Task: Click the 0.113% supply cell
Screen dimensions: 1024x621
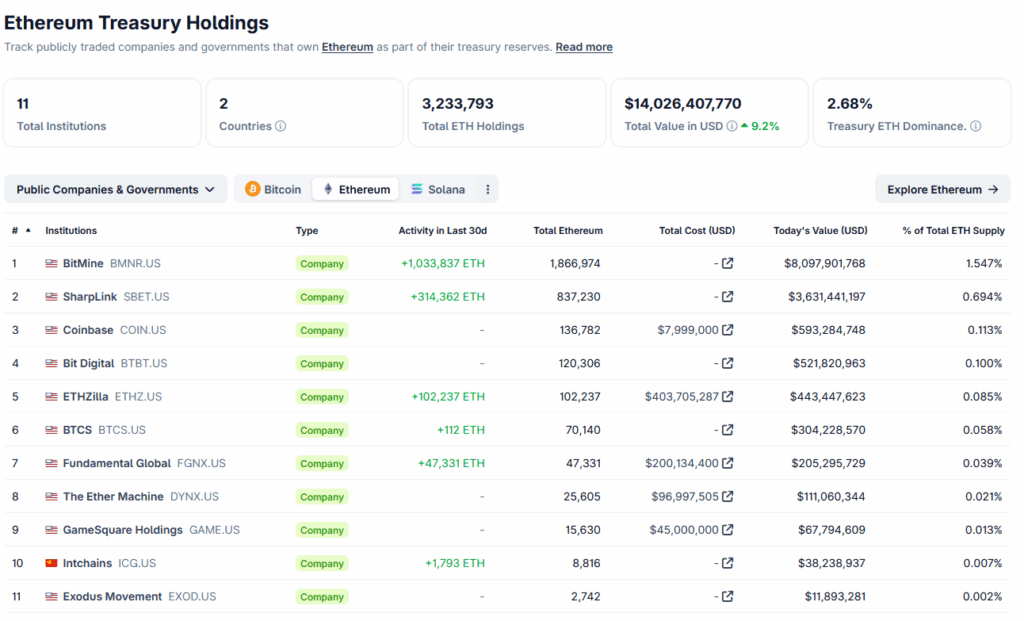Action: coord(985,330)
